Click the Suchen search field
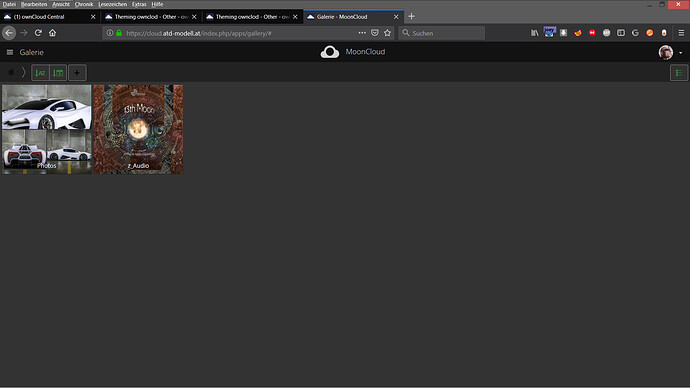 pyautogui.click(x=441, y=33)
